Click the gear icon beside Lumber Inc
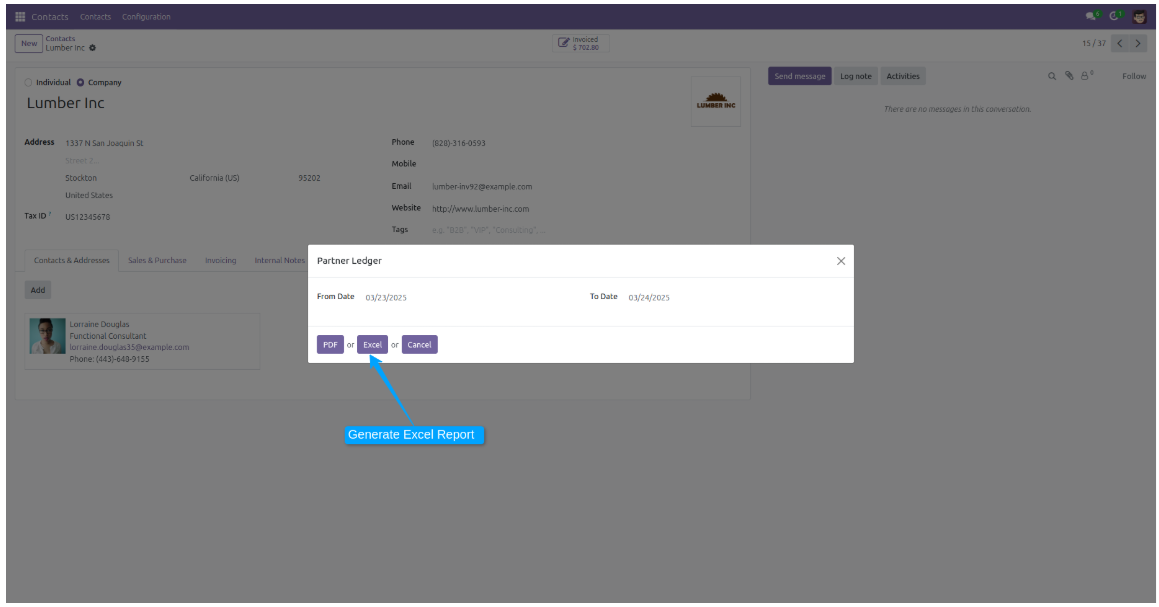 tap(93, 48)
